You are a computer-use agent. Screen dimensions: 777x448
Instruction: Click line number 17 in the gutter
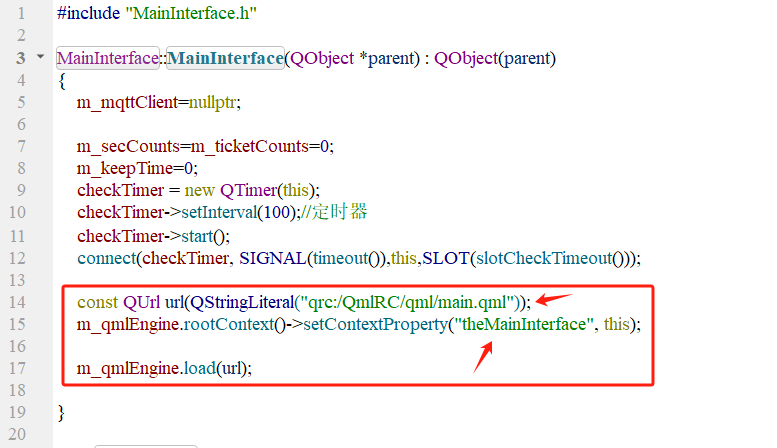(17, 368)
